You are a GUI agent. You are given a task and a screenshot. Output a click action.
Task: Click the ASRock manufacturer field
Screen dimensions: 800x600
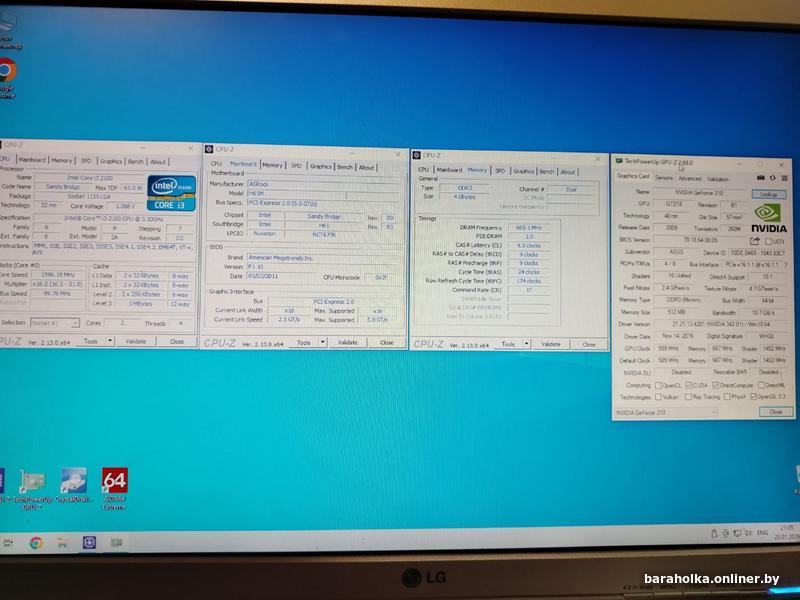point(322,184)
